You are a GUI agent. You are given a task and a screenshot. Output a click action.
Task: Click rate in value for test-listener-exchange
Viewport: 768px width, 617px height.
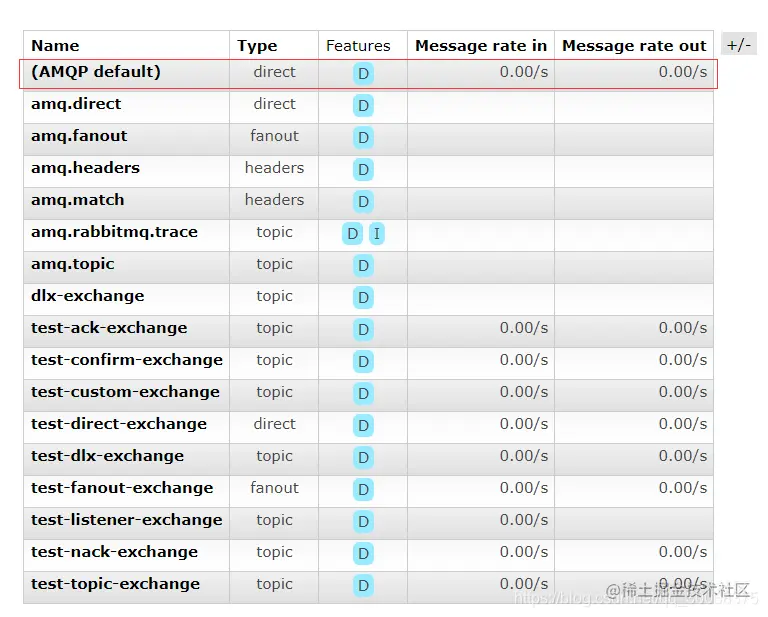click(524, 520)
